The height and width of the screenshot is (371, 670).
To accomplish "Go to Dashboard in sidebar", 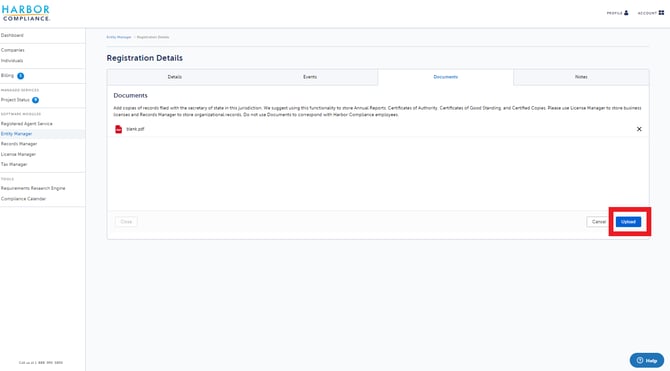I will pyautogui.click(x=12, y=35).
